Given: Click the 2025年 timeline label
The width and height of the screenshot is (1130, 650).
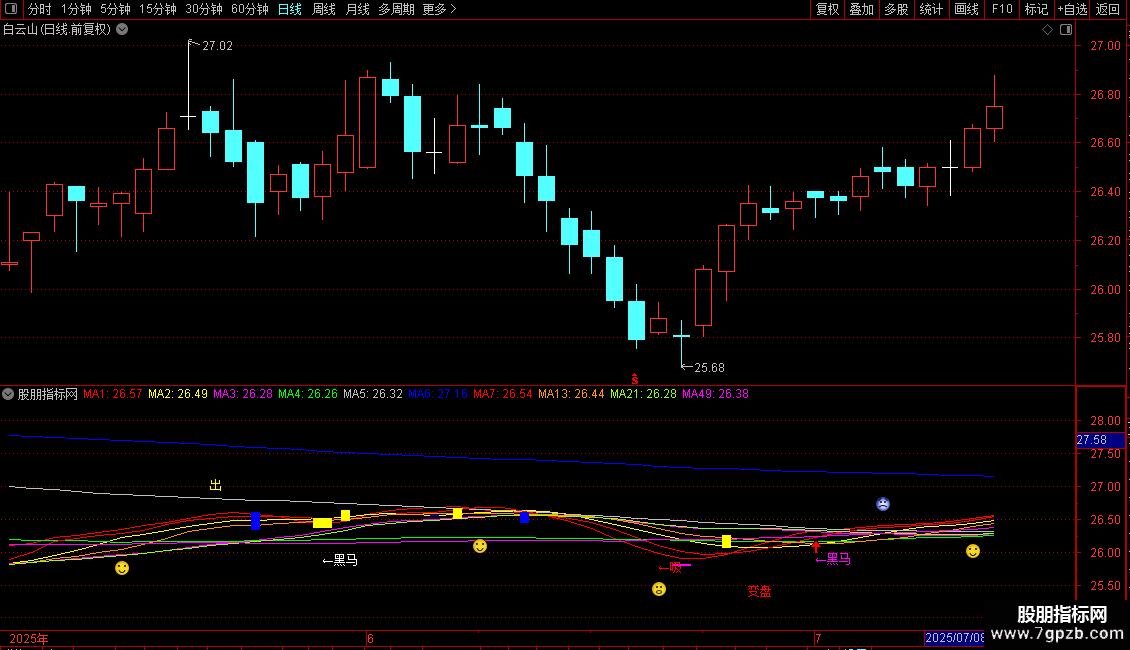Looking at the screenshot, I should coord(29,638).
